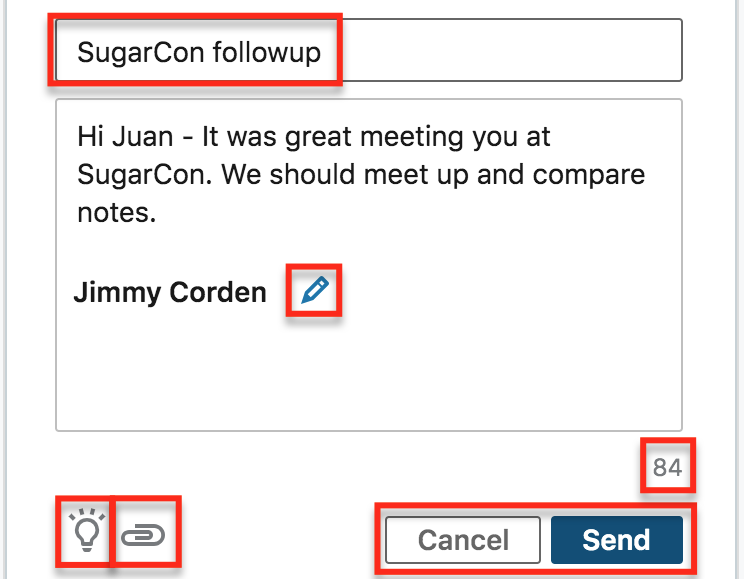744x586 pixels.
Task: Attach a file with the paperclip icon
Action: pos(143,538)
